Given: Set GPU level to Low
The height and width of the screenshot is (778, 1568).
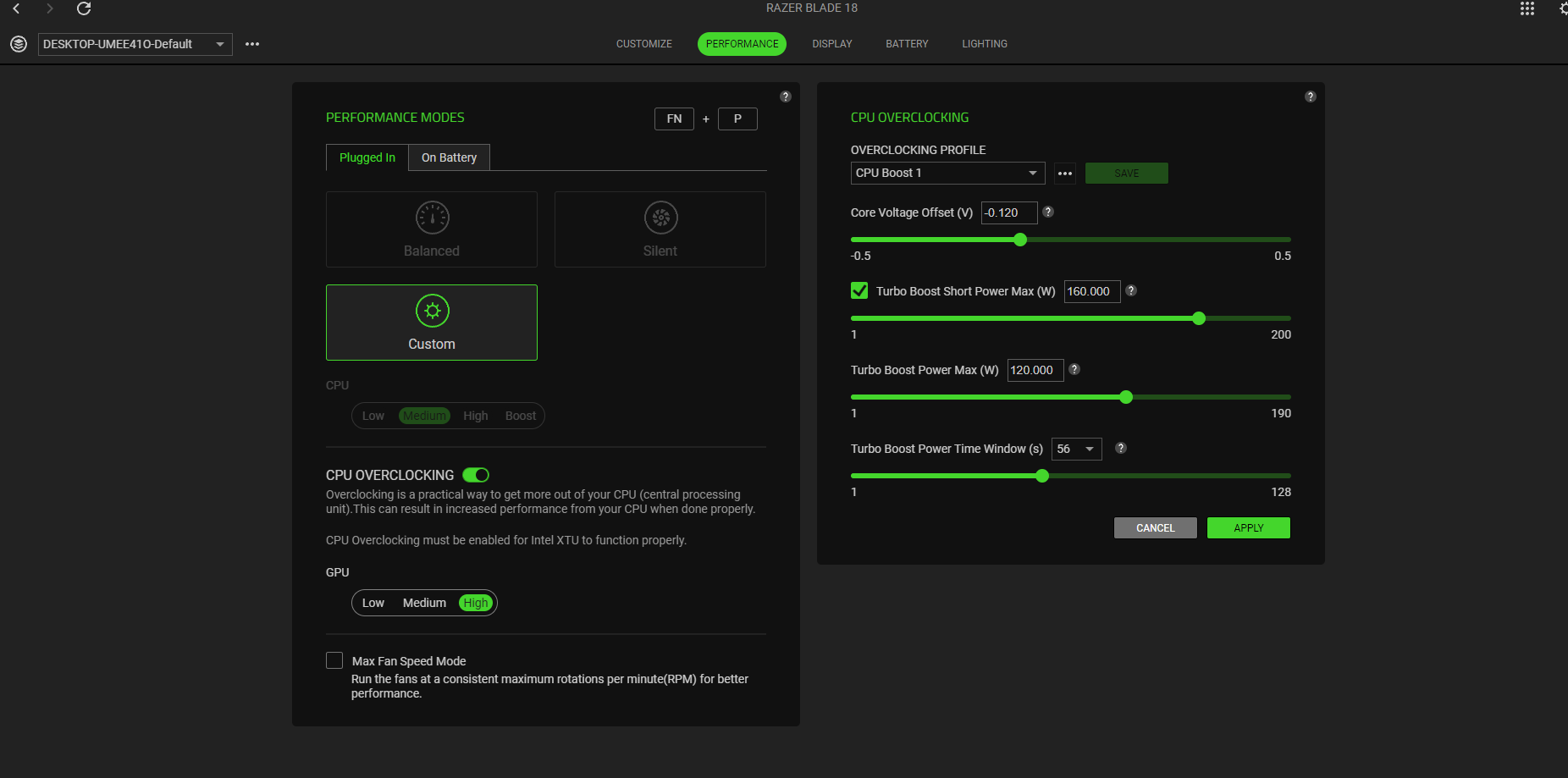Looking at the screenshot, I should click(373, 603).
